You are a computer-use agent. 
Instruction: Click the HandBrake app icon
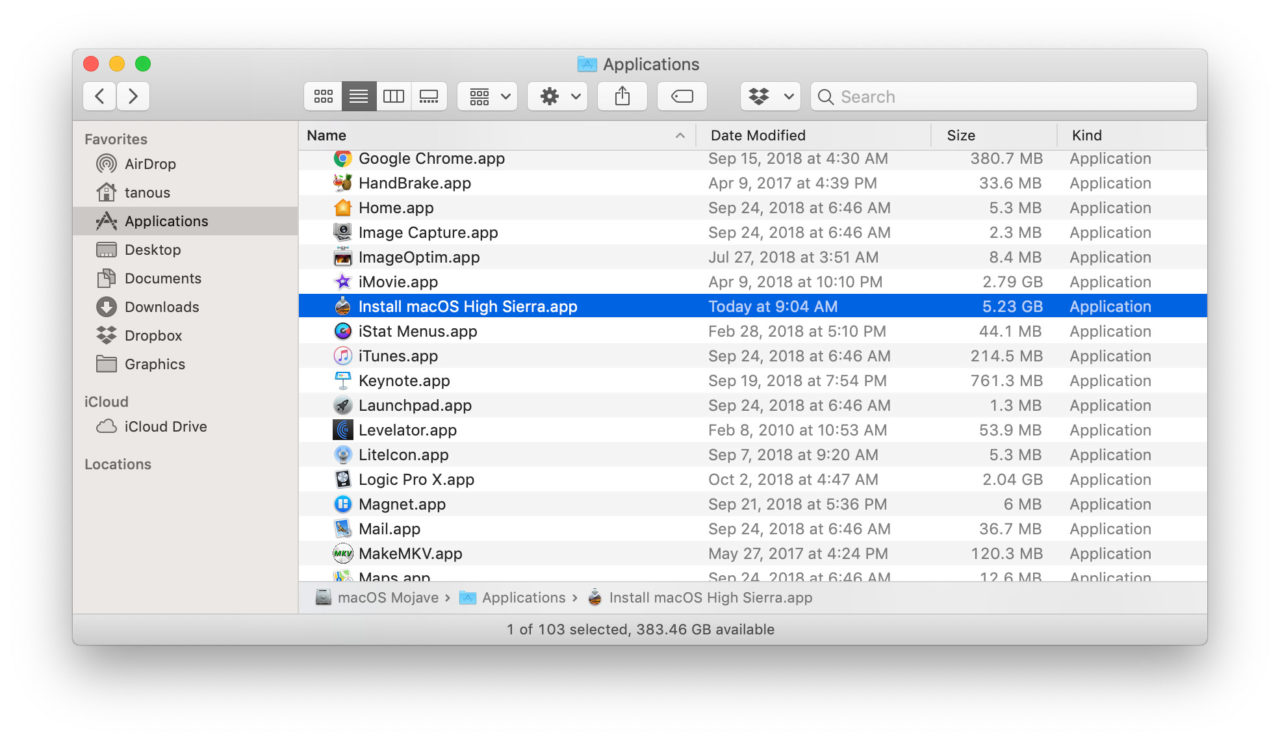343,183
